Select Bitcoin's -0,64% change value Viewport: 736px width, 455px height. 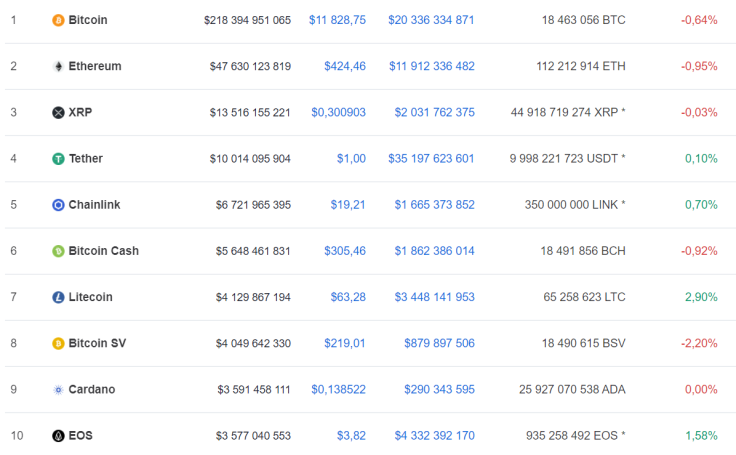coord(699,20)
